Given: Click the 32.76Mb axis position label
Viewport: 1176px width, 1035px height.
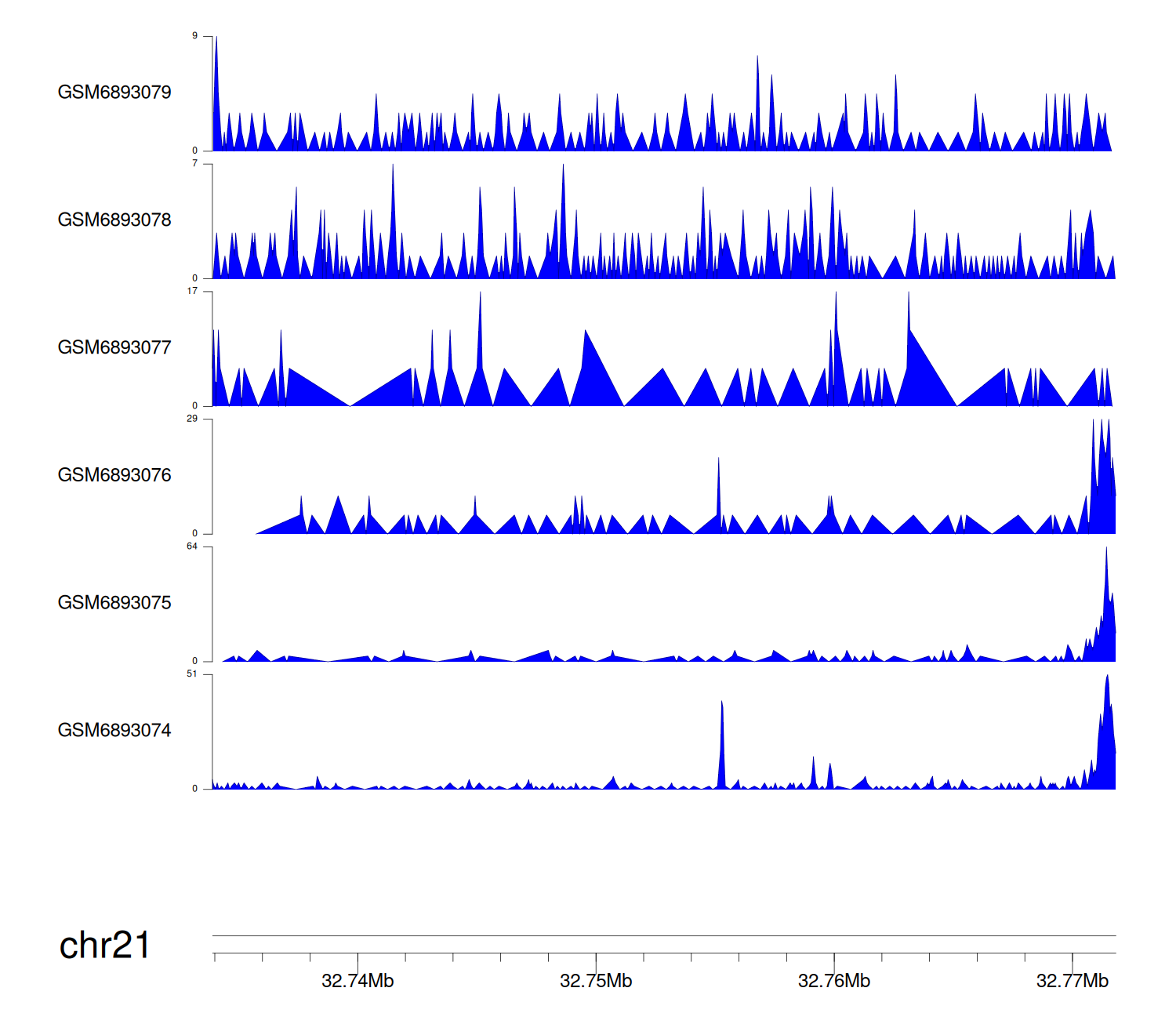Looking at the screenshot, I should coord(834,982).
